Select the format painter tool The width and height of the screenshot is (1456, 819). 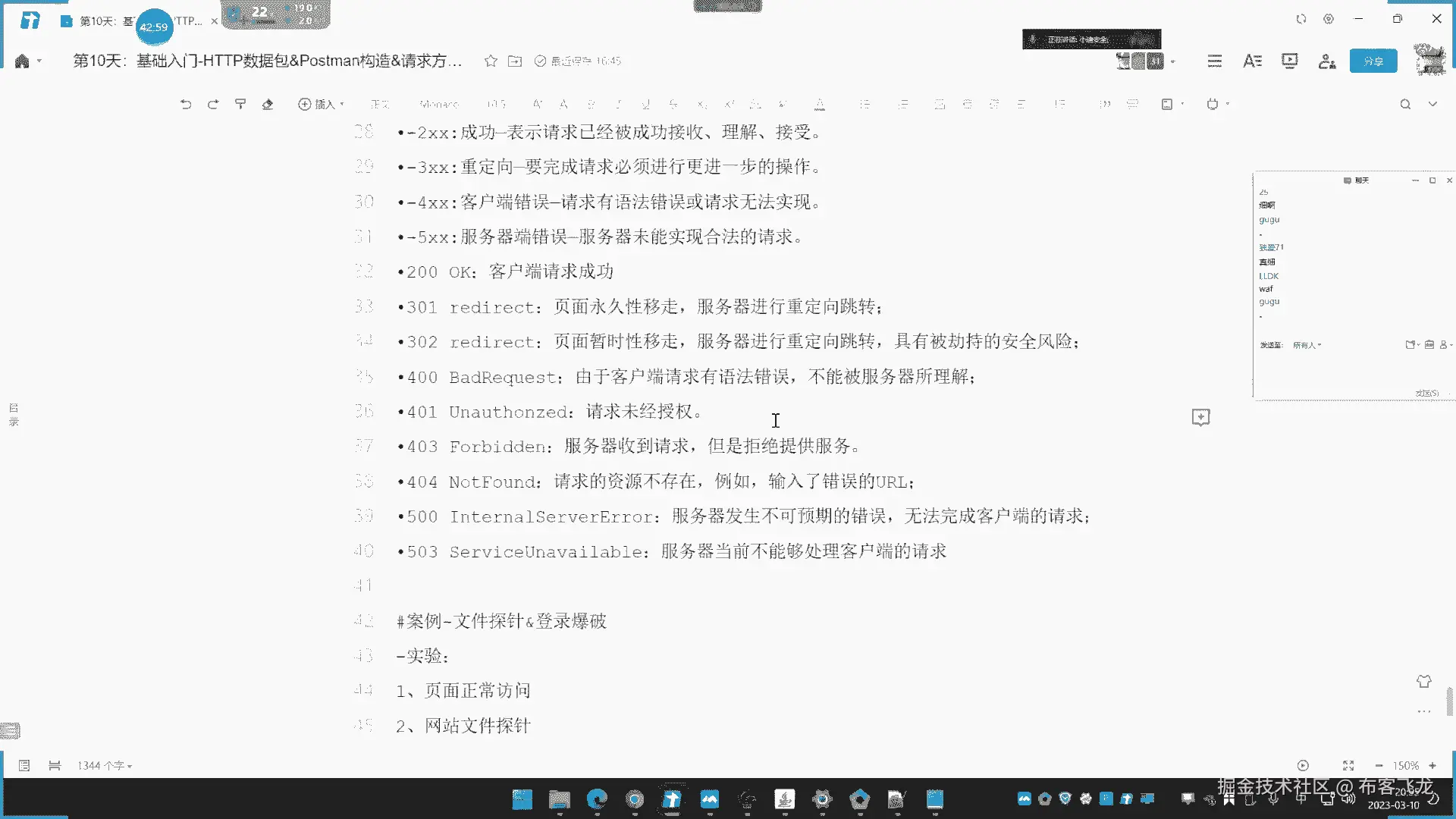[x=240, y=104]
